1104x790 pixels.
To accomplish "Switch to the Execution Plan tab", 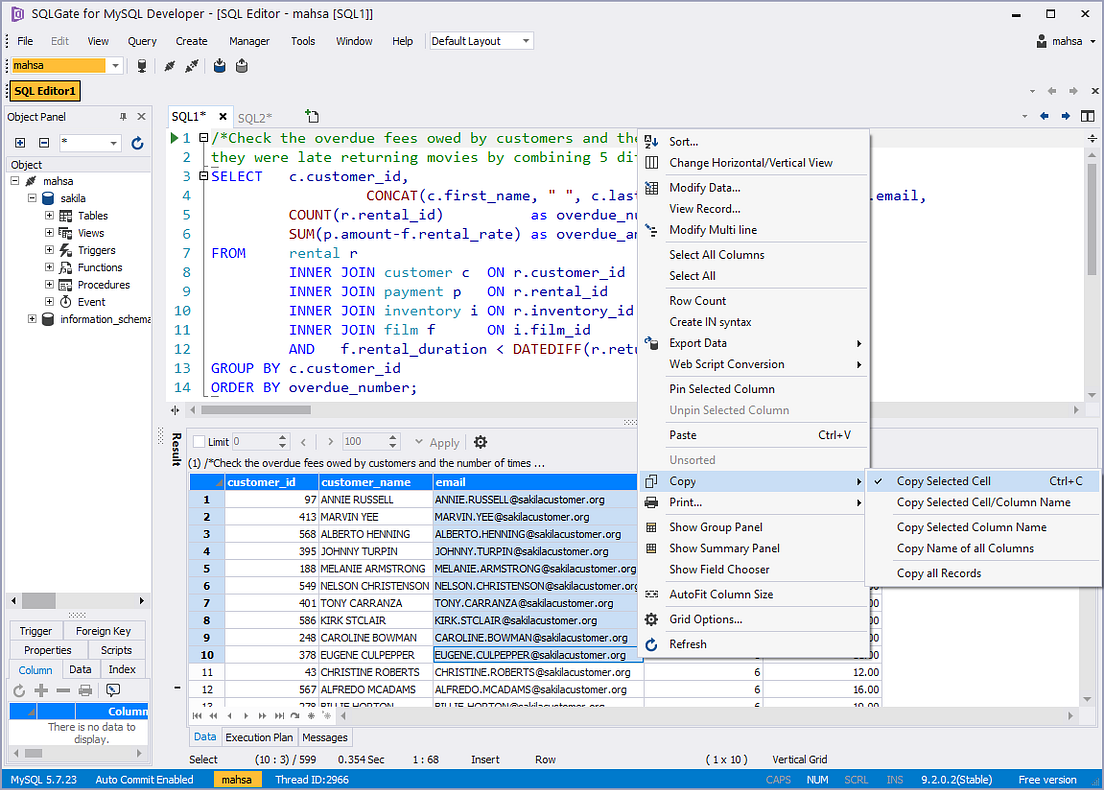I will pyautogui.click(x=258, y=737).
